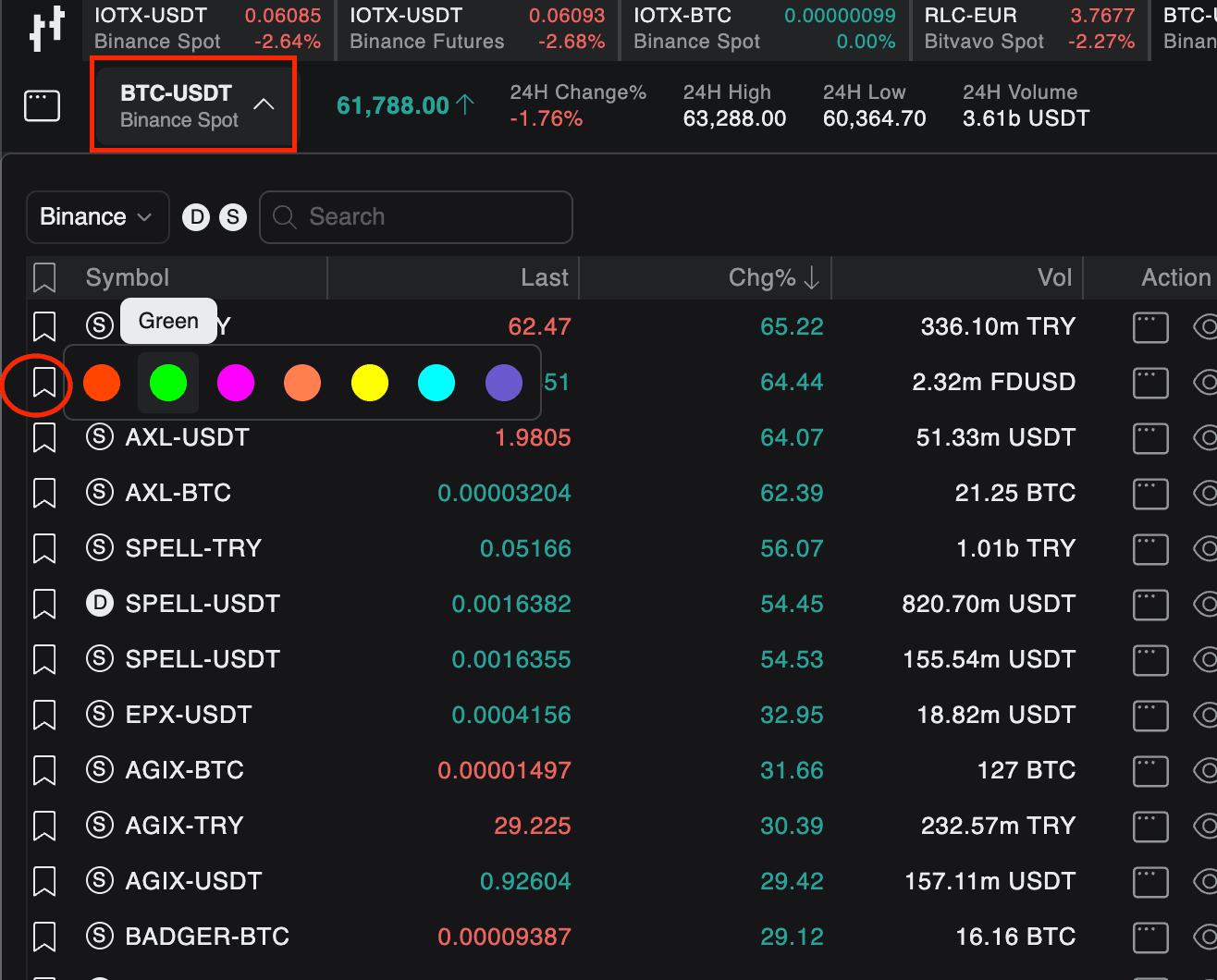Focus the symbol Search field

click(416, 217)
